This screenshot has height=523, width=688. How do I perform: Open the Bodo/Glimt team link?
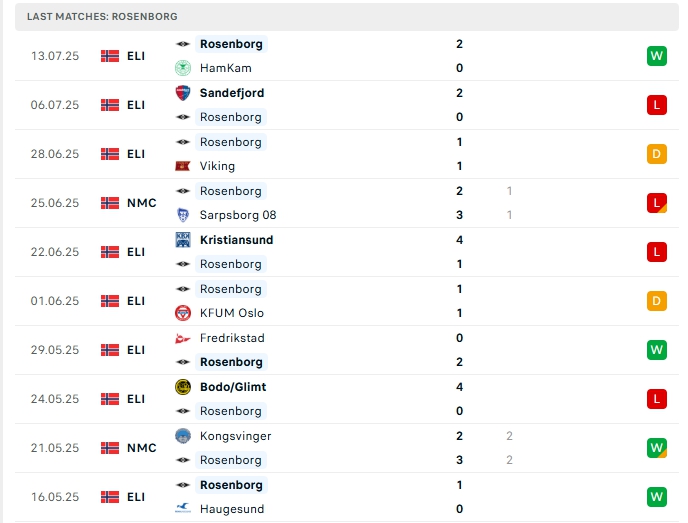click(233, 387)
